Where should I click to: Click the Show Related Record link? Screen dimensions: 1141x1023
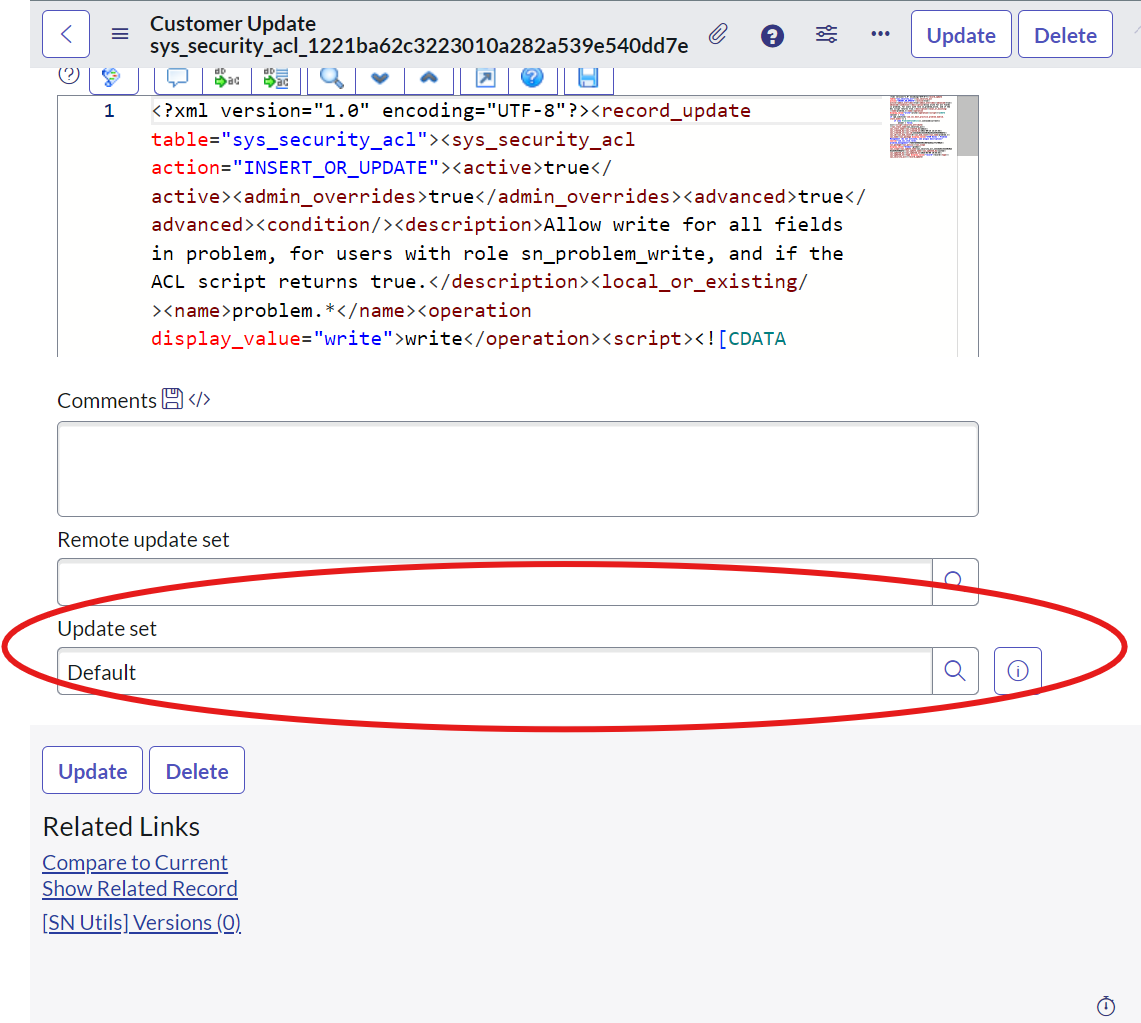(x=139, y=888)
